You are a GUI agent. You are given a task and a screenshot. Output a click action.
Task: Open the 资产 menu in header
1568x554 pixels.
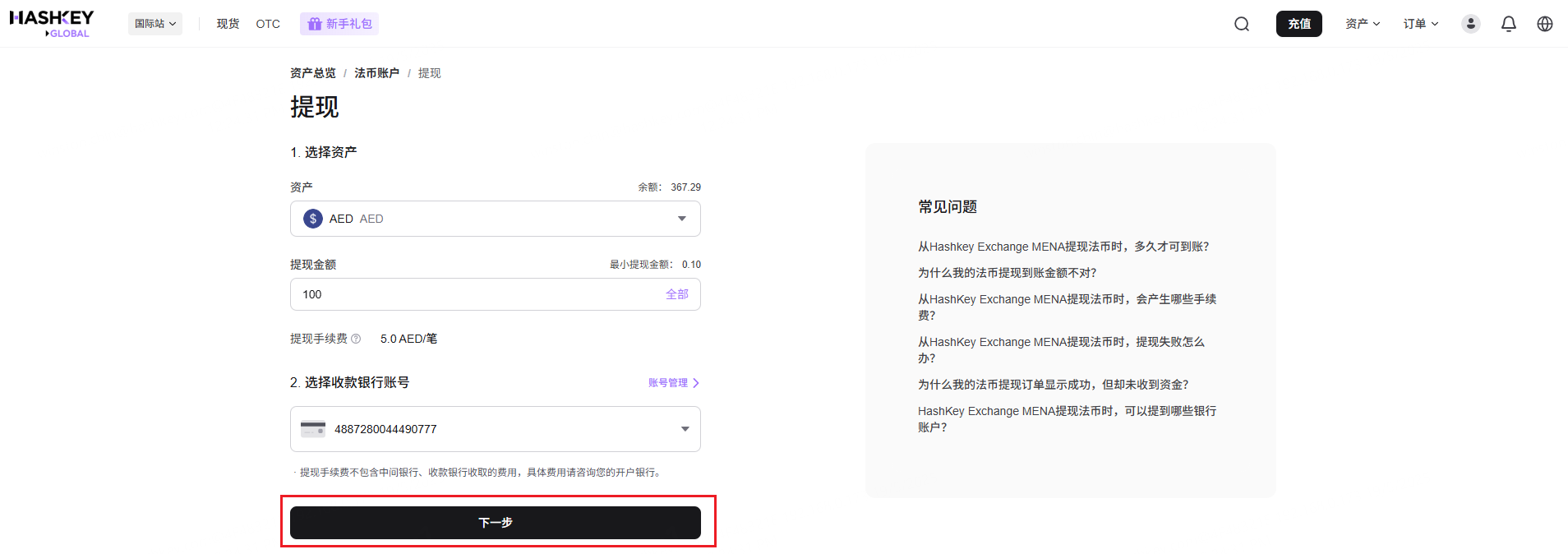pos(1362,24)
